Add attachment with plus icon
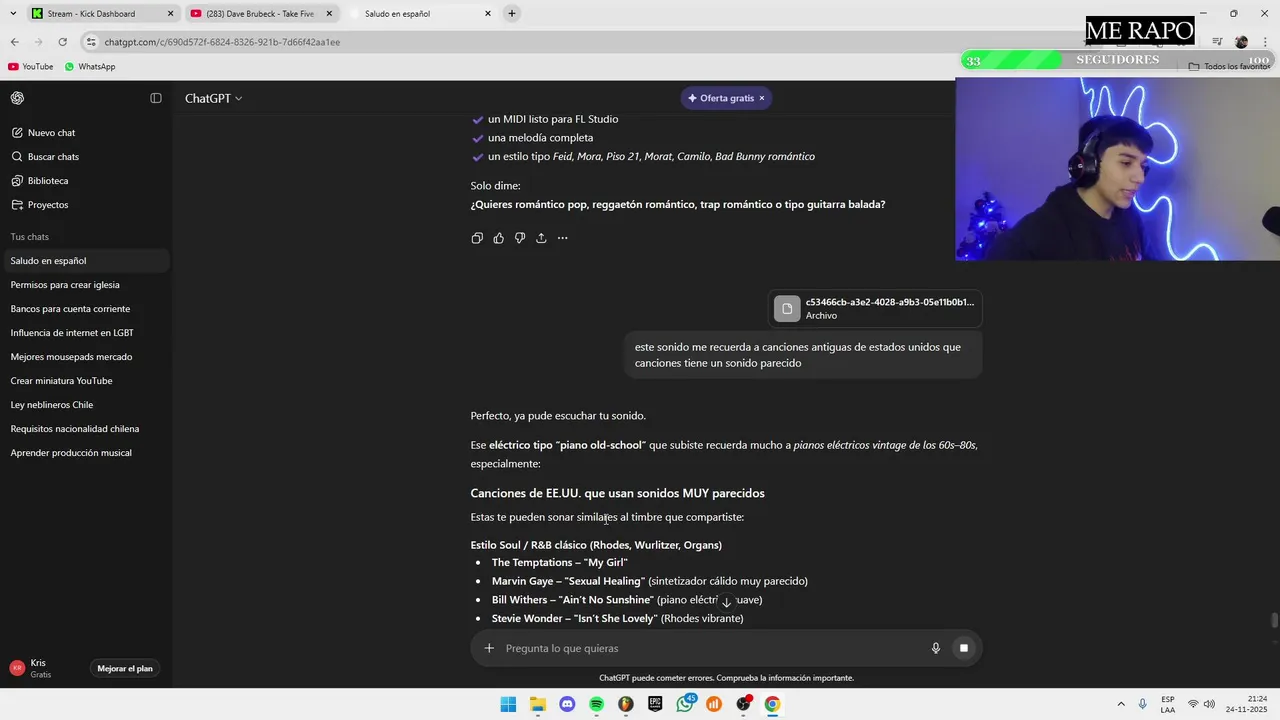This screenshot has height=720, width=1280. (x=489, y=648)
